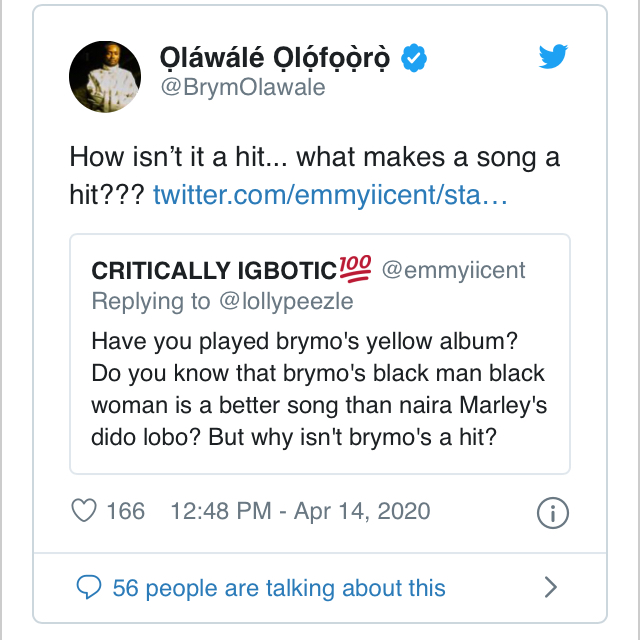Open the twitter.com/emmyiicent link
This screenshot has height=640, width=640.
coord(331,194)
